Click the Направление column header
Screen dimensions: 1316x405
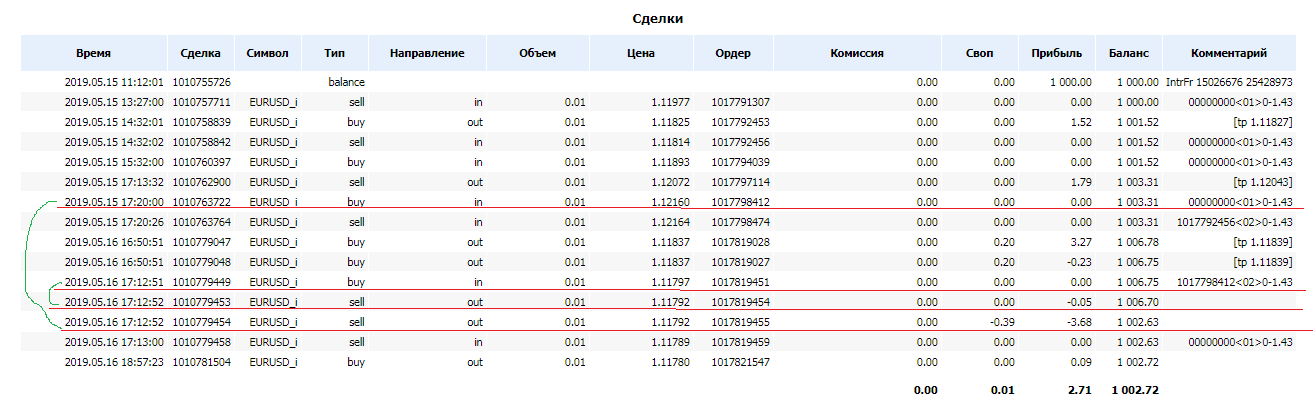click(x=427, y=53)
